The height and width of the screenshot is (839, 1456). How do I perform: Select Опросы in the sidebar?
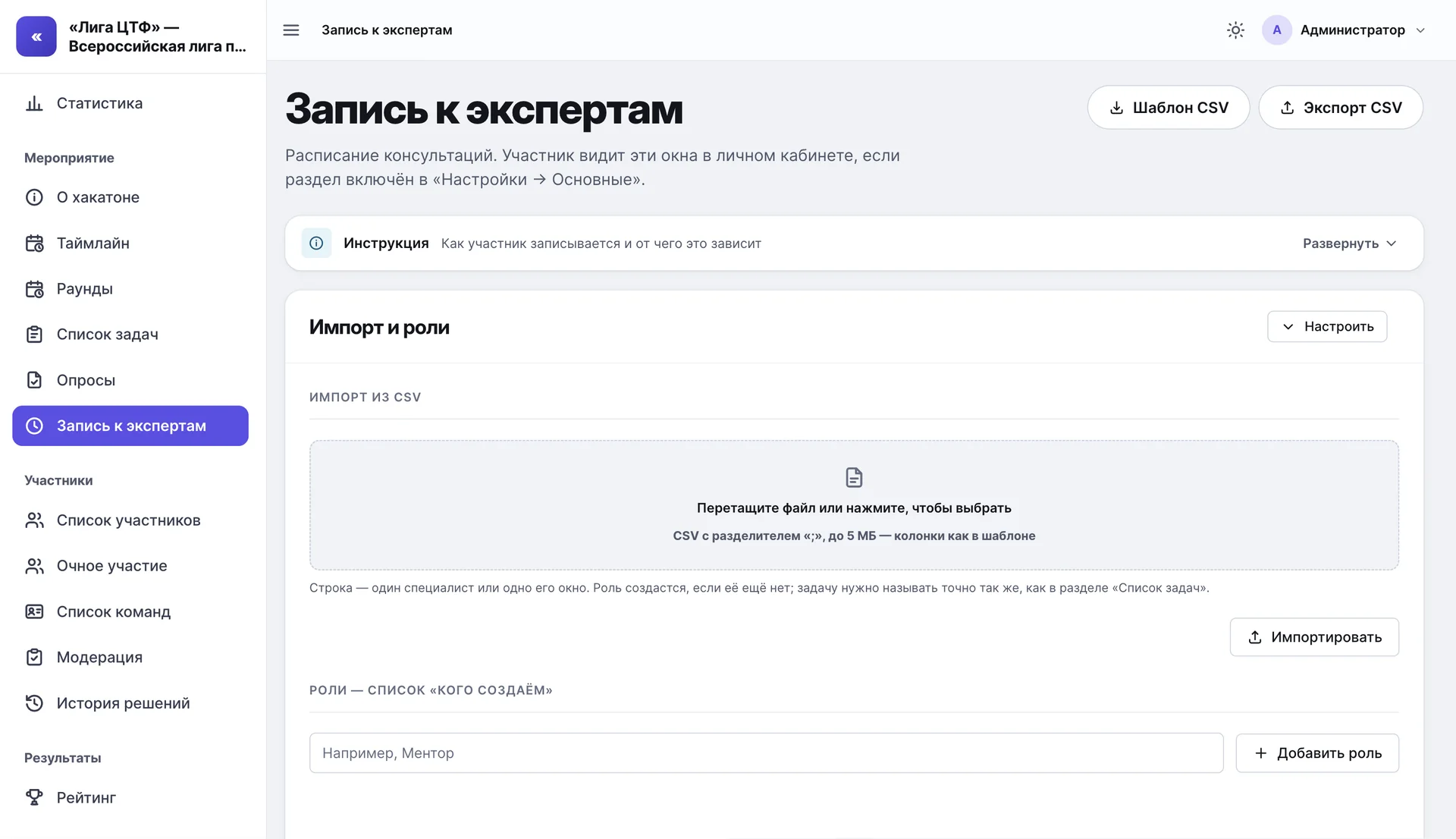click(x=130, y=380)
